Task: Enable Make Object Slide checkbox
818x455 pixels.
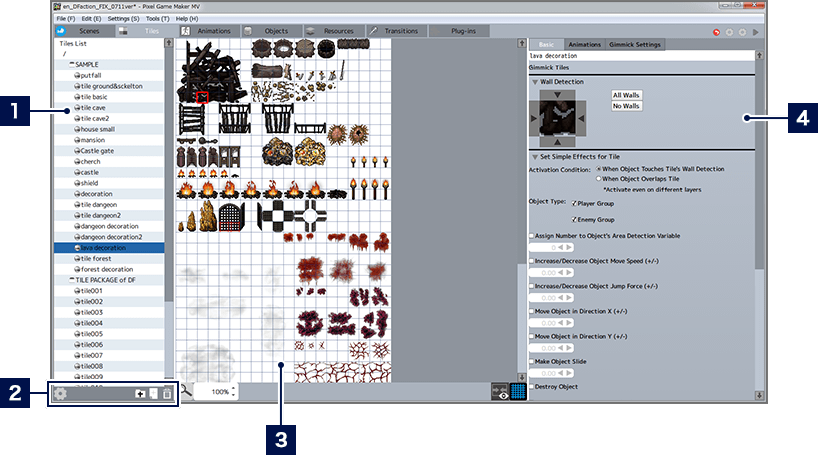Action: (532, 361)
